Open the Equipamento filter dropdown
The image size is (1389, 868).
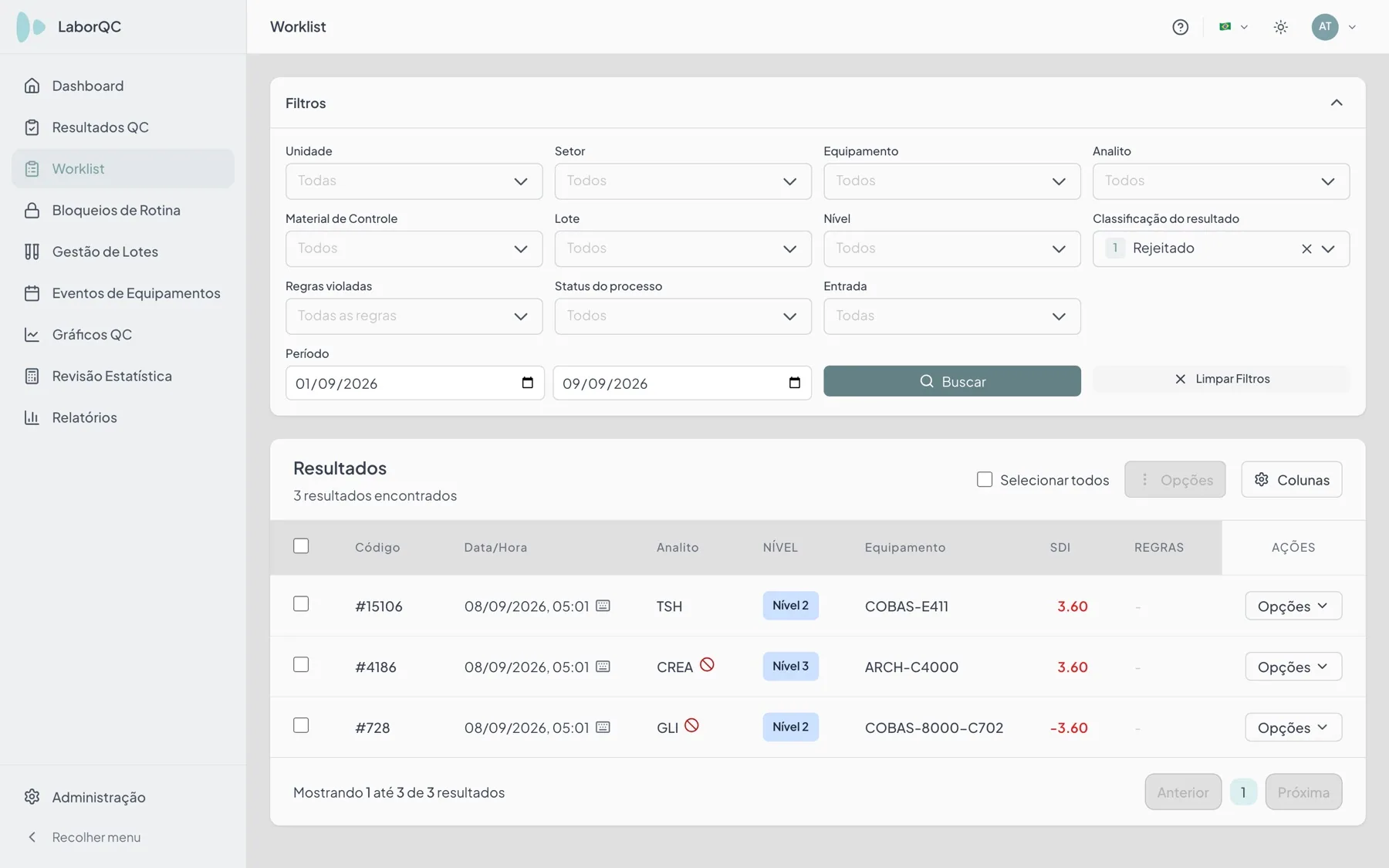pos(951,181)
